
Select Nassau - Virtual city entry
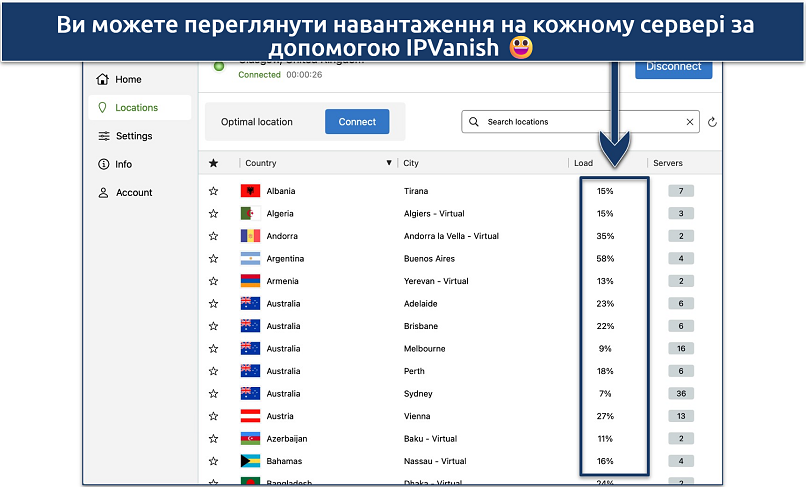point(435,461)
